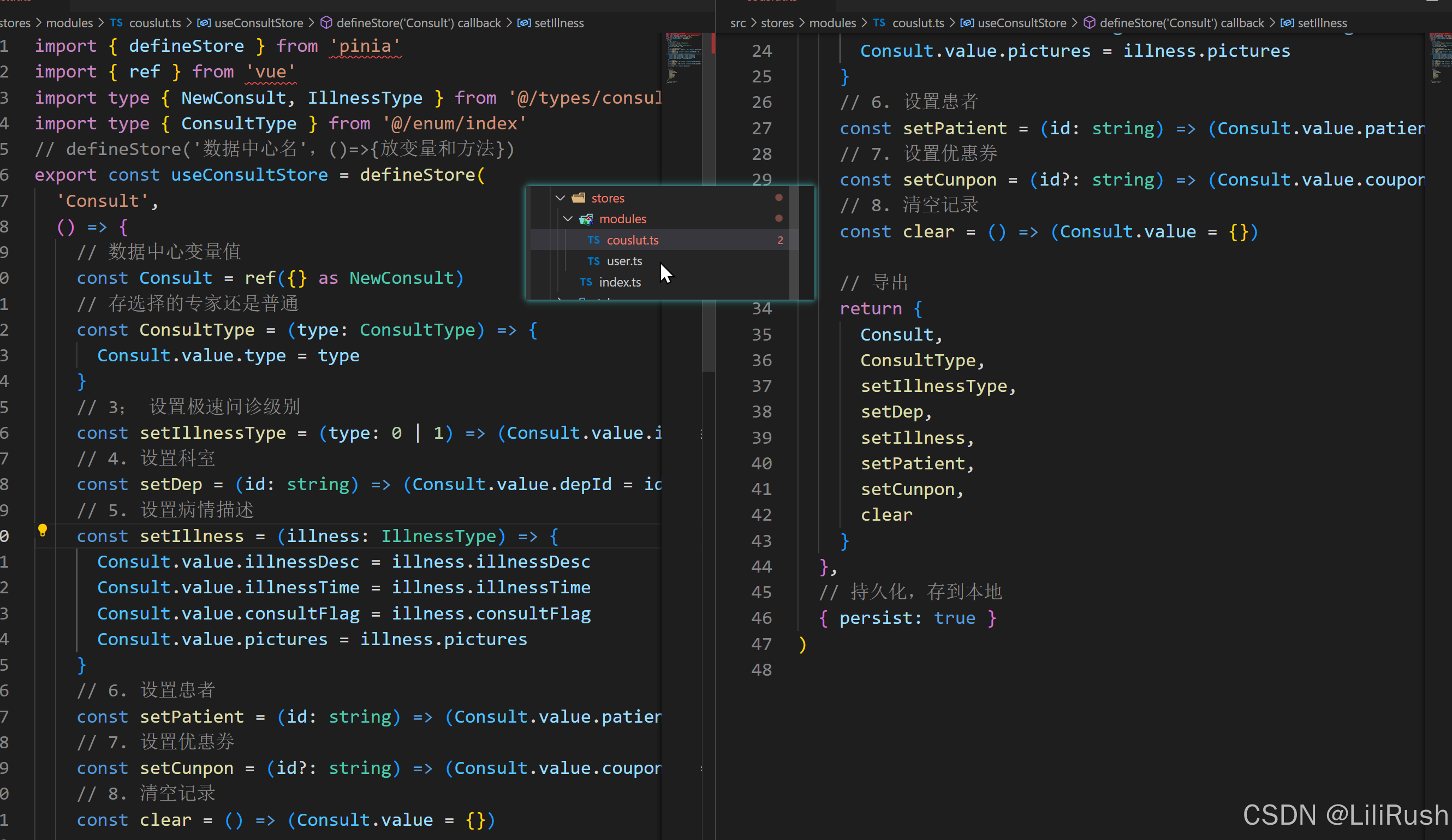Open user.ts from the file tree
1452x840 pixels.
(624, 261)
